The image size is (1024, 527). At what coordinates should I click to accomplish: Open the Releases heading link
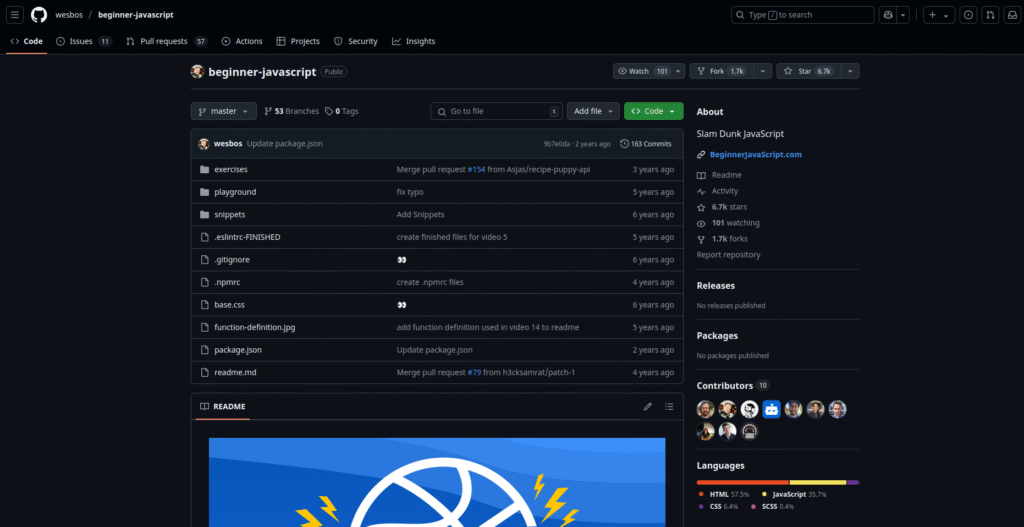pos(716,285)
